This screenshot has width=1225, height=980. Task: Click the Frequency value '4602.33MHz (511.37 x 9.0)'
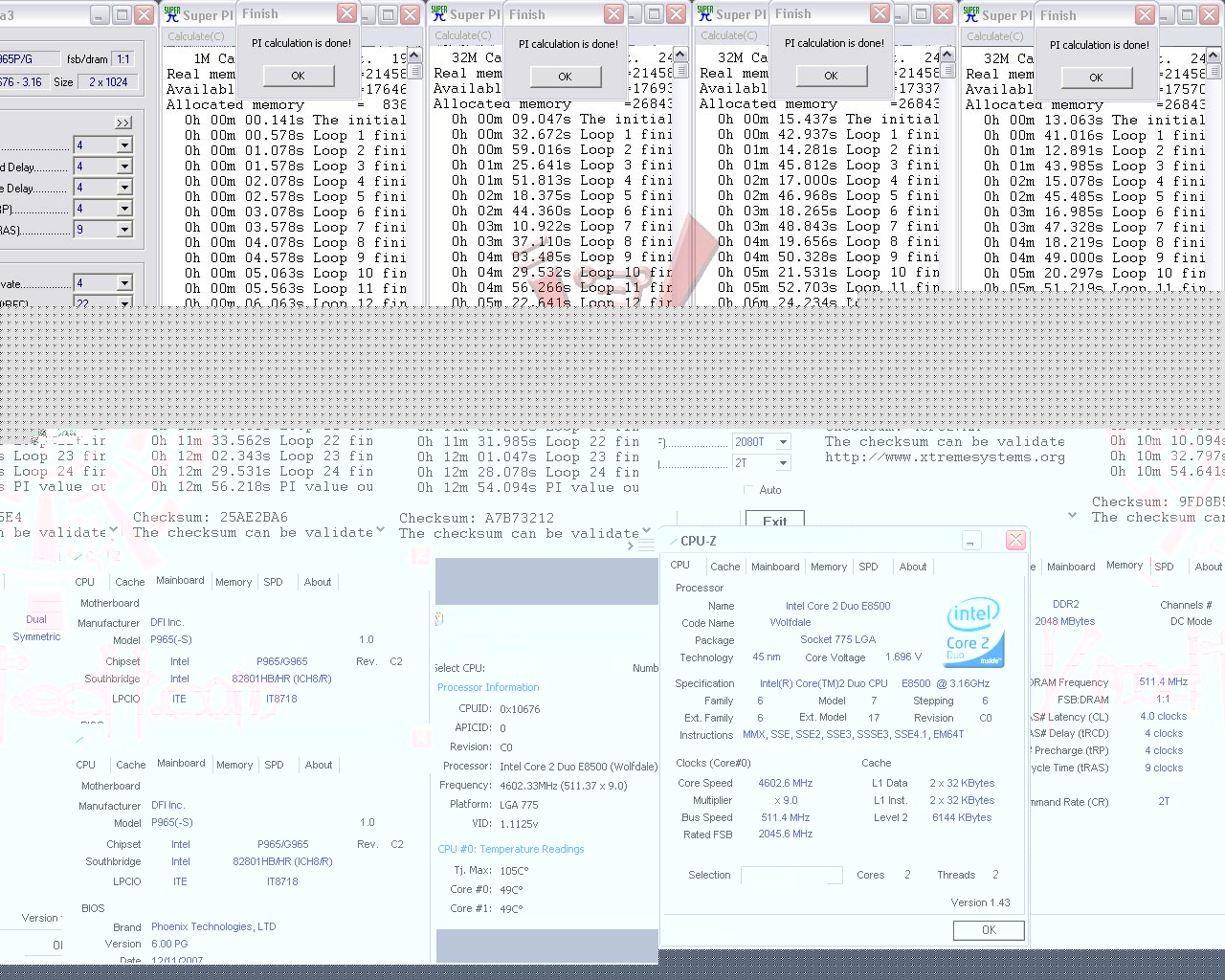click(564, 785)
